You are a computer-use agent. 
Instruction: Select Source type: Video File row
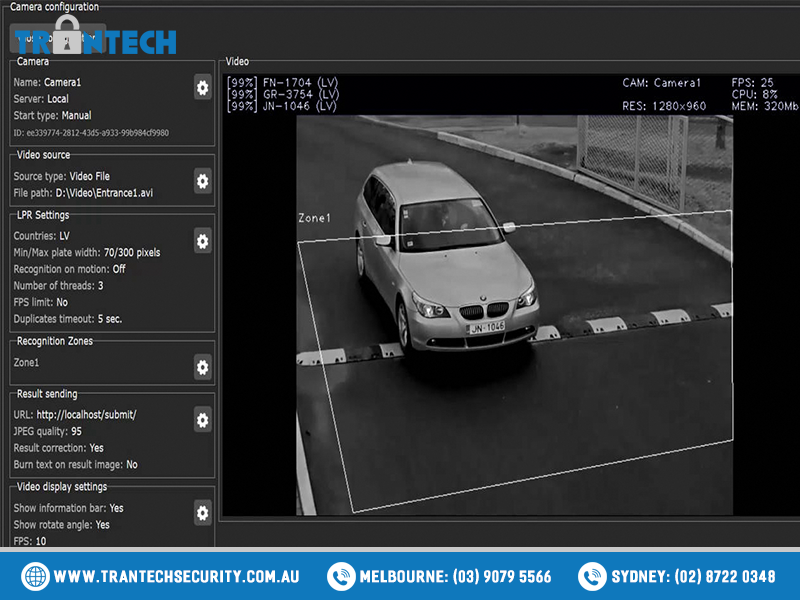(x=61, y=176)
